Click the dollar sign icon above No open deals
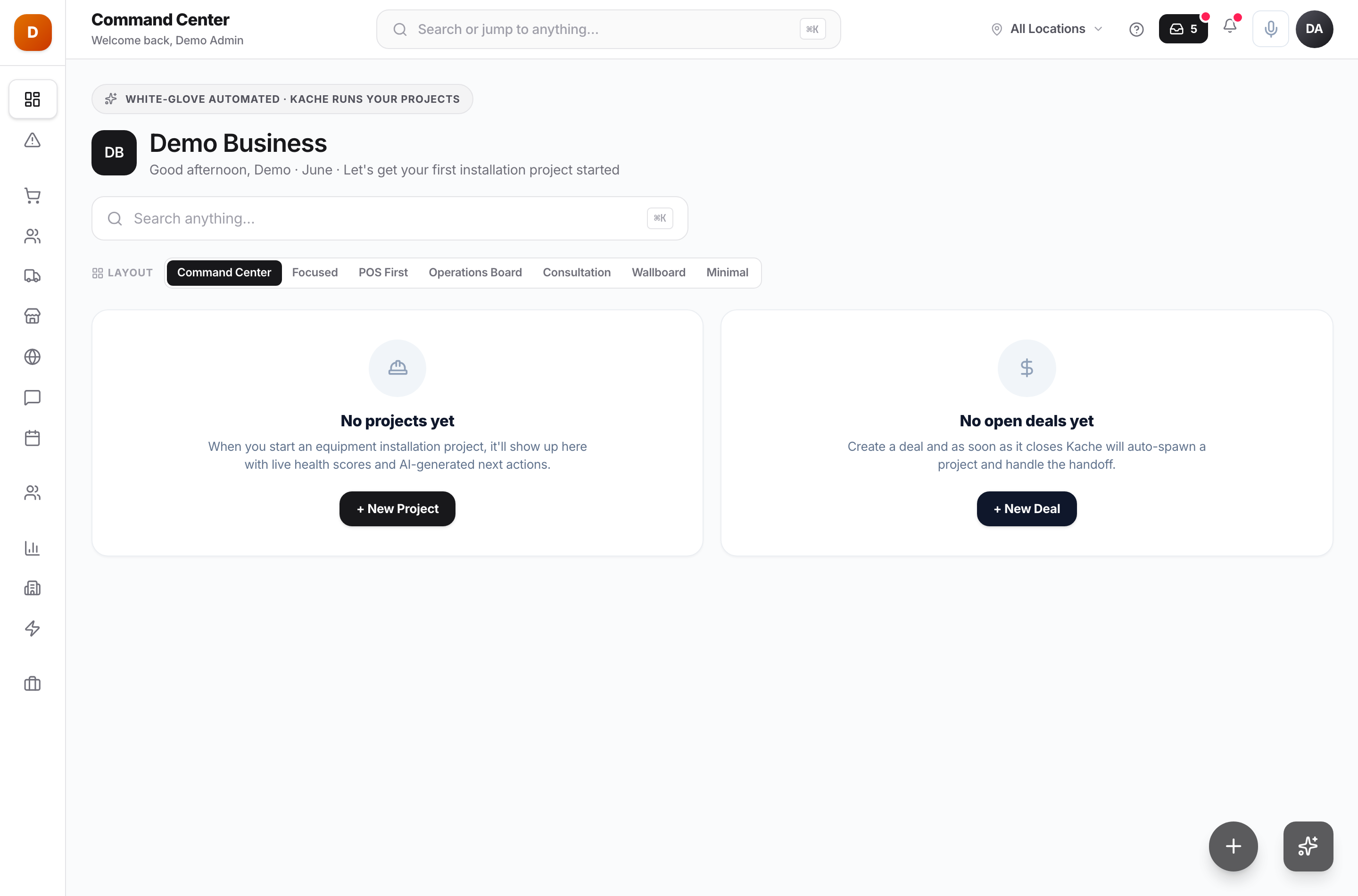The height and width of the screenshot is (896, 1358). point(1027,368)
